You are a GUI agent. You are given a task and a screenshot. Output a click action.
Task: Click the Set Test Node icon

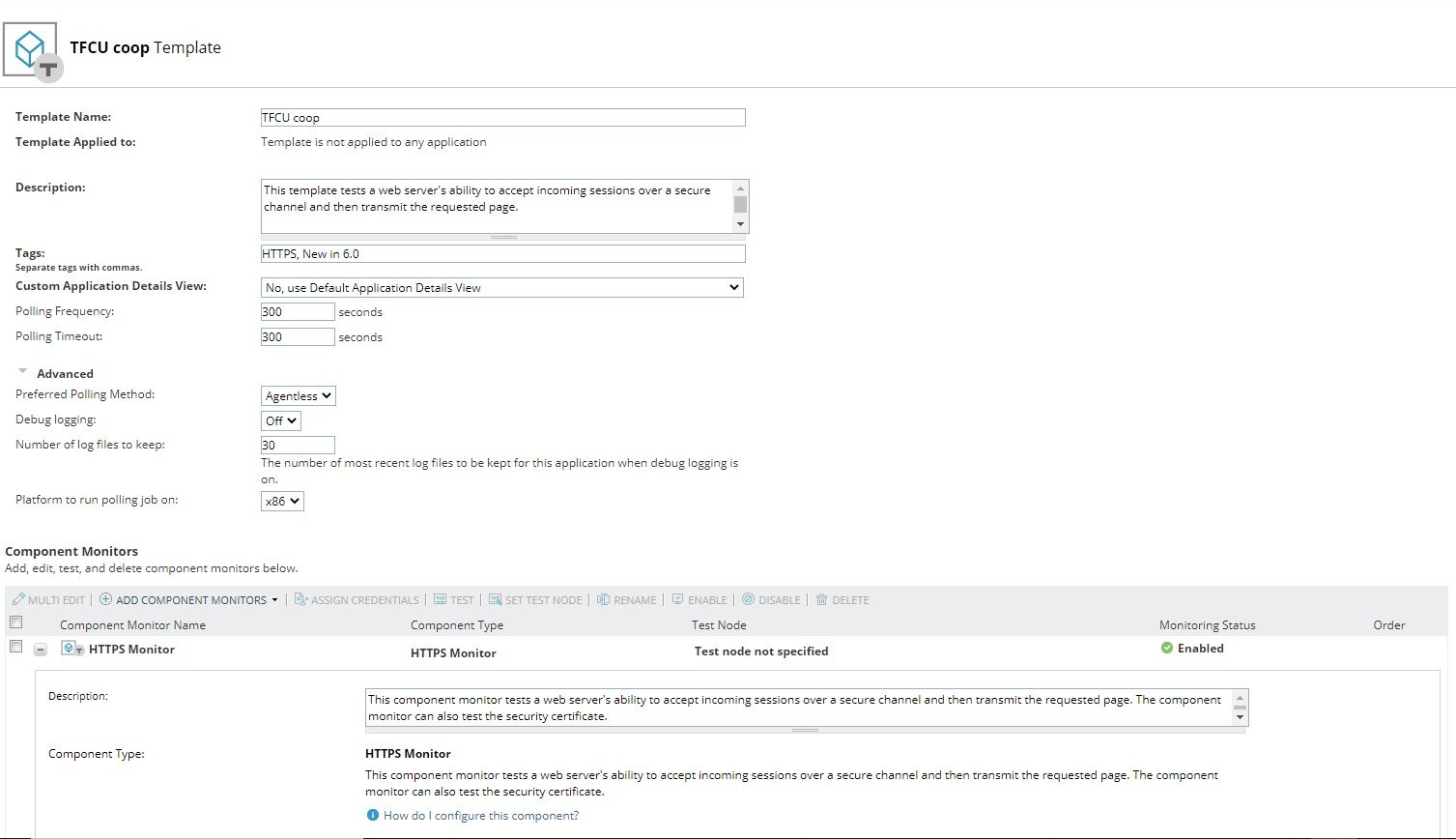[495, 599]
